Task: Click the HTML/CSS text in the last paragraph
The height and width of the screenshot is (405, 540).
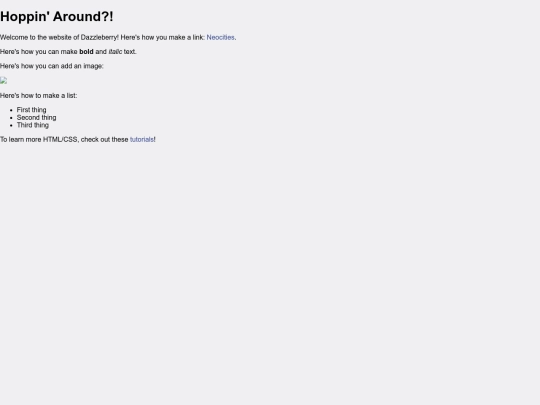Action: [x=60, y=139]
